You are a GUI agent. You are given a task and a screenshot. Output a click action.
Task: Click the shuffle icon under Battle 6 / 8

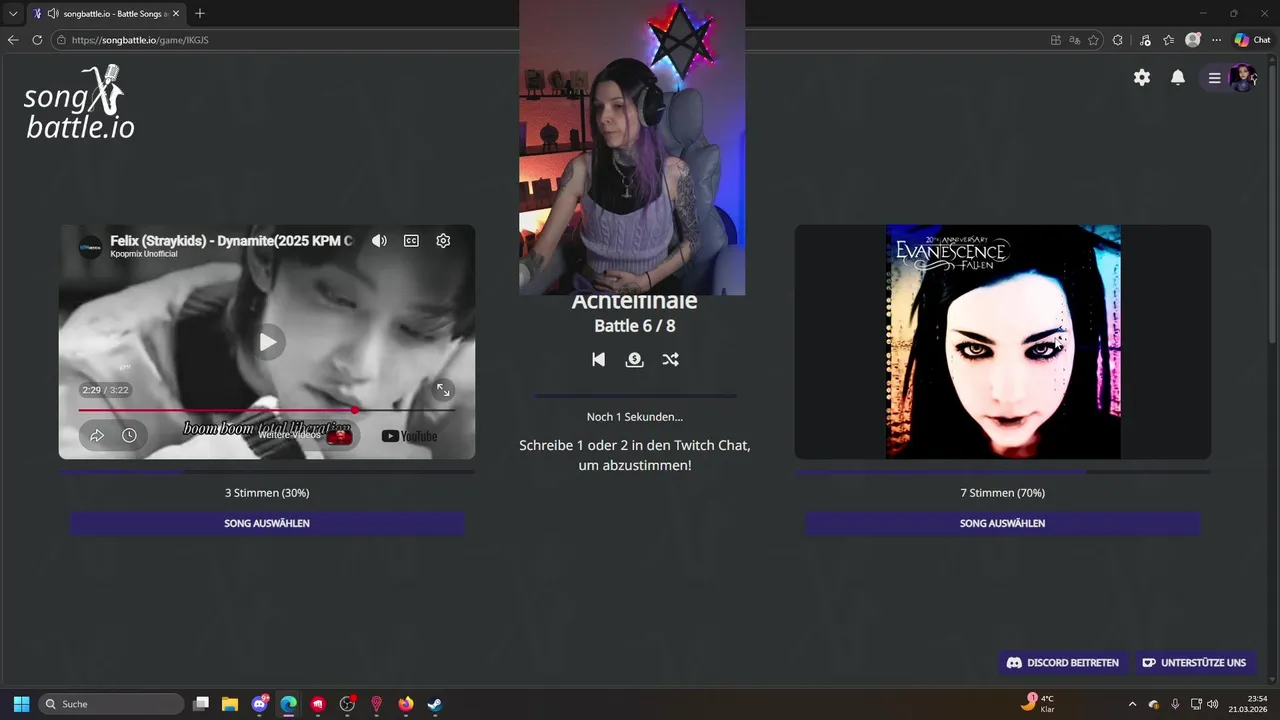coord(670,359)
